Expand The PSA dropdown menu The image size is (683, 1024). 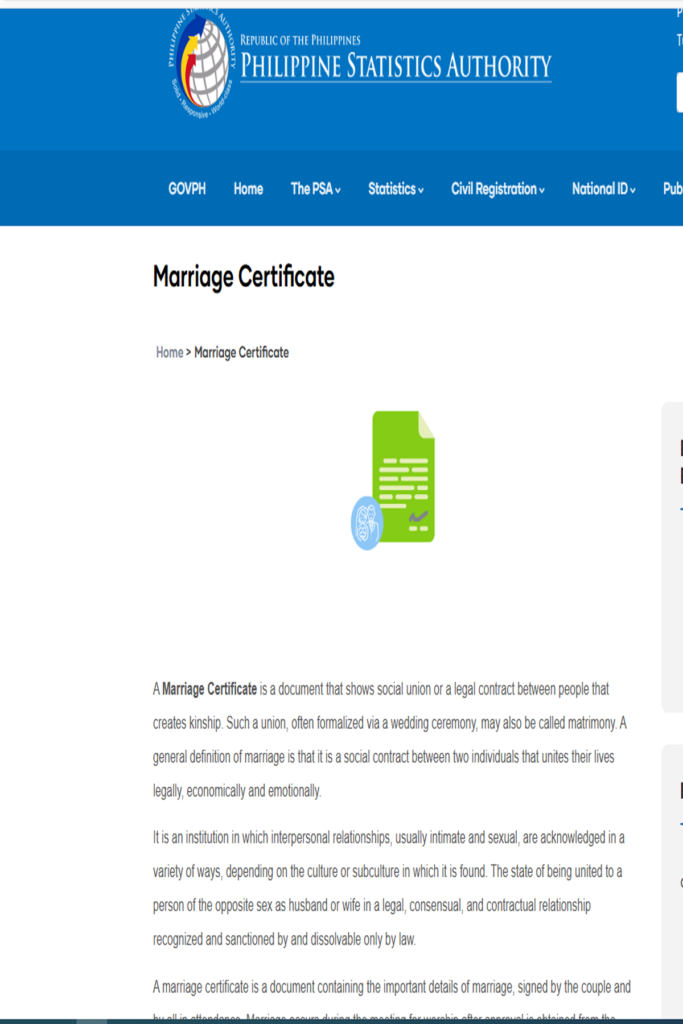315,189
